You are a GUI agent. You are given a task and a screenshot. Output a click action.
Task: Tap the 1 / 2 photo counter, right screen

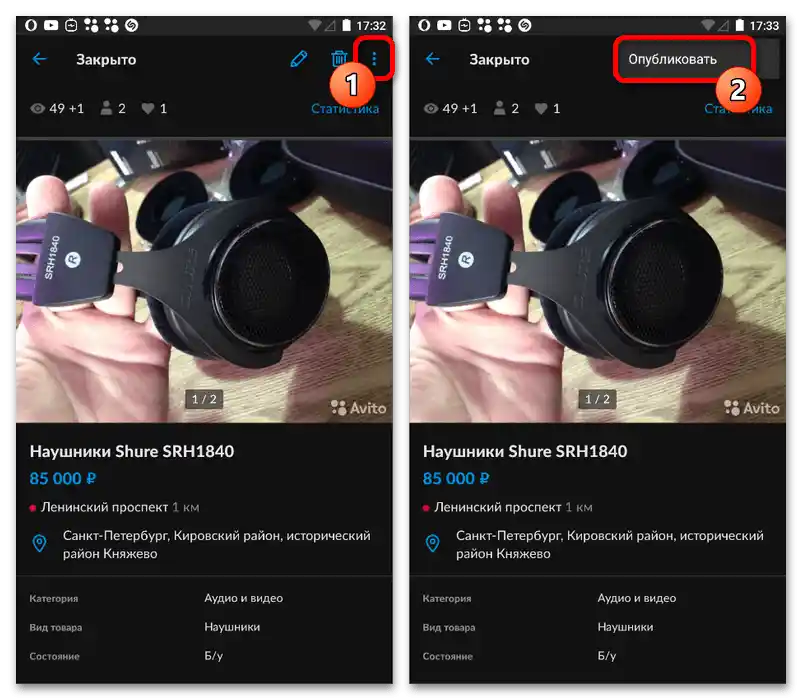tap(597, 399)
